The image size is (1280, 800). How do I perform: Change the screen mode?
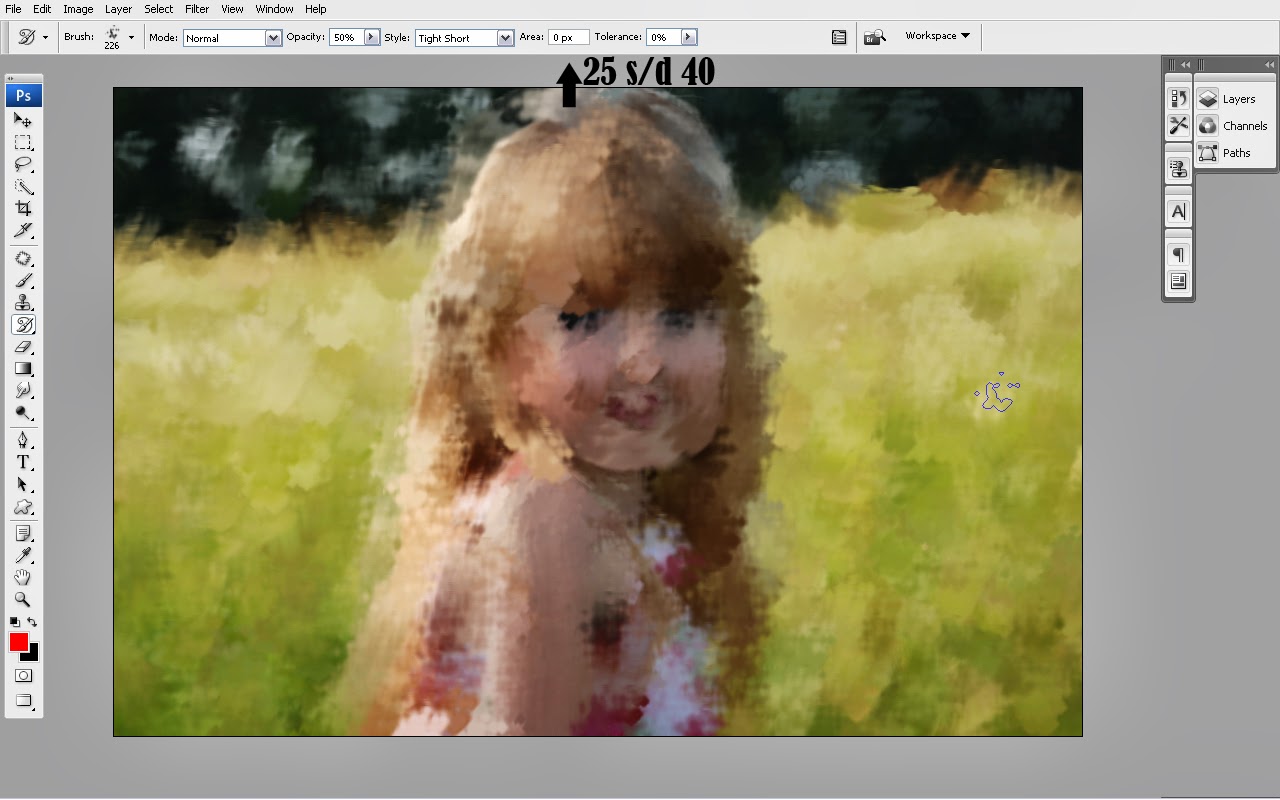(x=23, y=701)
